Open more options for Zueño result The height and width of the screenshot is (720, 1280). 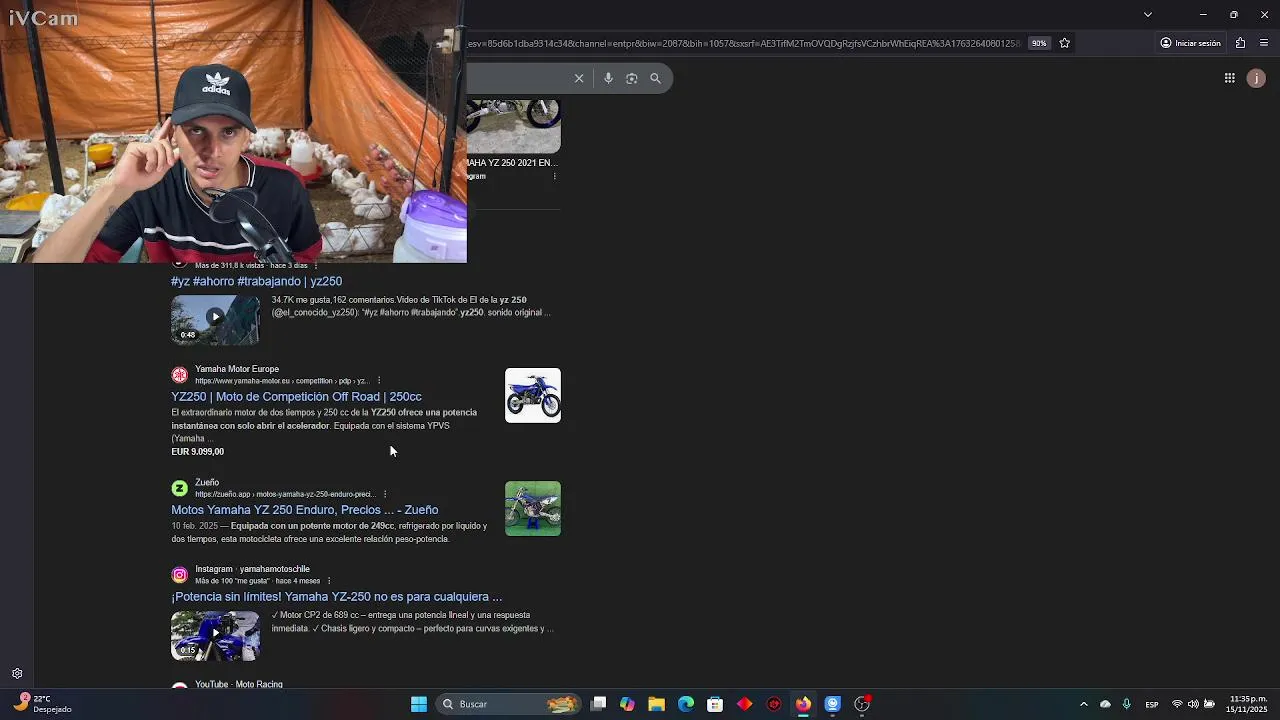tap(384, 494)
